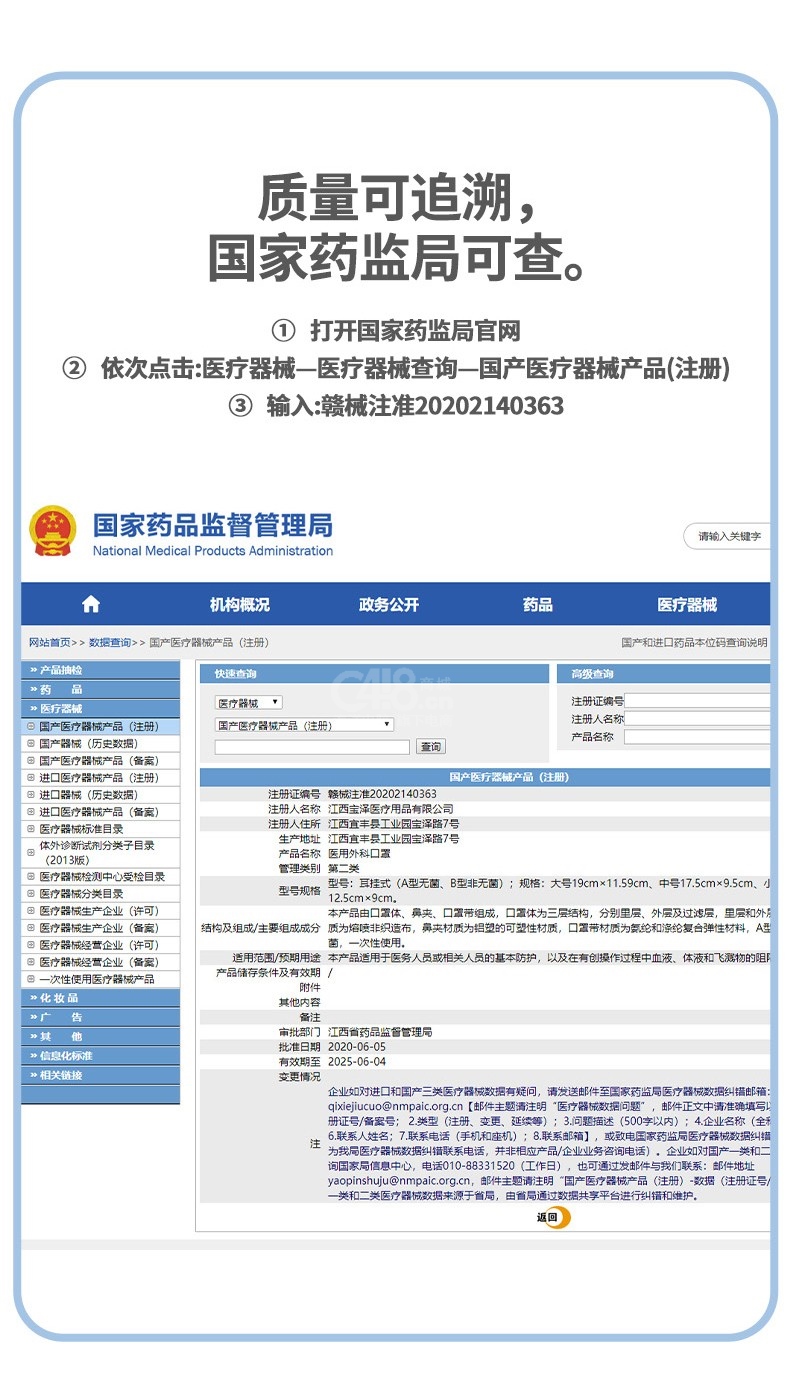Click the orange 返回 back button
790x1396 pixels.
coord(552,1217)
